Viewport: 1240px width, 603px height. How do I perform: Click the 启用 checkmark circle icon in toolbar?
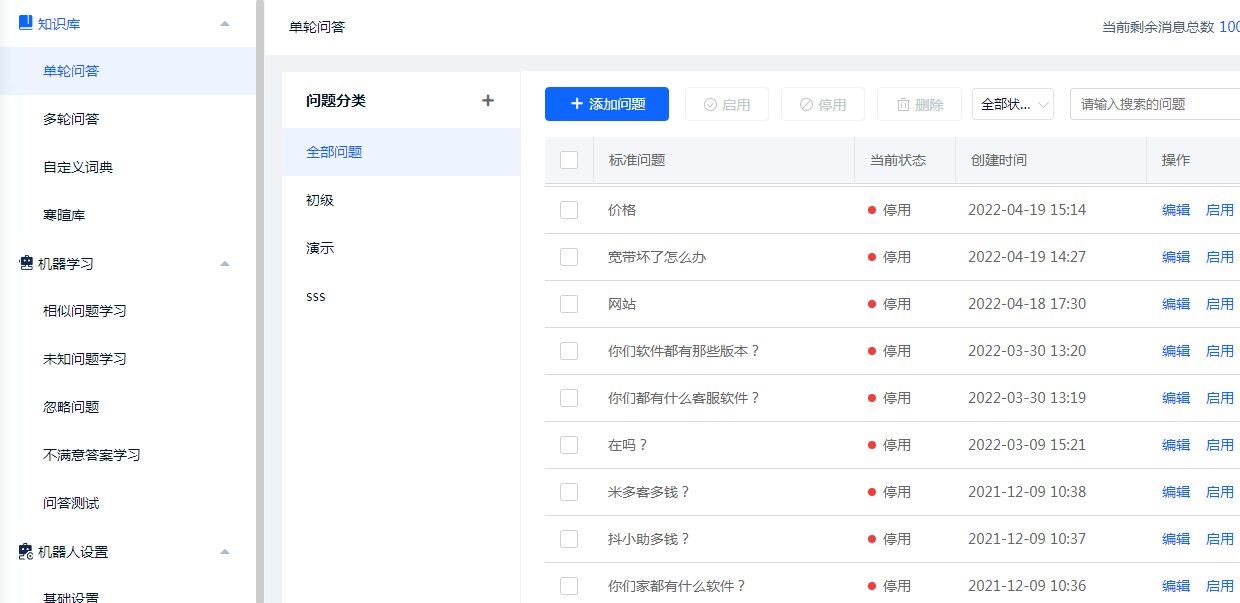tap(711, 104)
